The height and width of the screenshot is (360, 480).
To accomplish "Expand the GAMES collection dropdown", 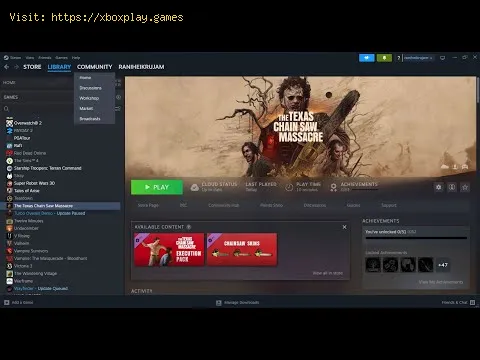I will 11,97.
